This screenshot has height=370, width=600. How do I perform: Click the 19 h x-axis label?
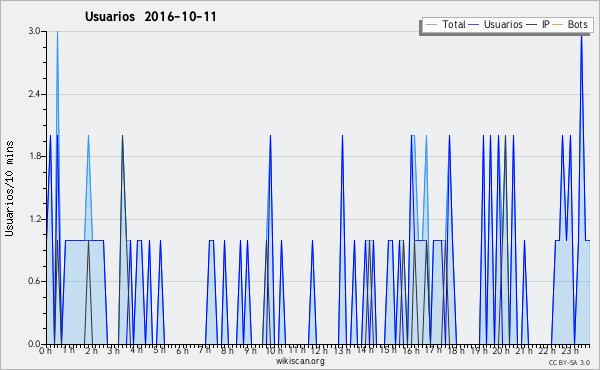(478, 351)
